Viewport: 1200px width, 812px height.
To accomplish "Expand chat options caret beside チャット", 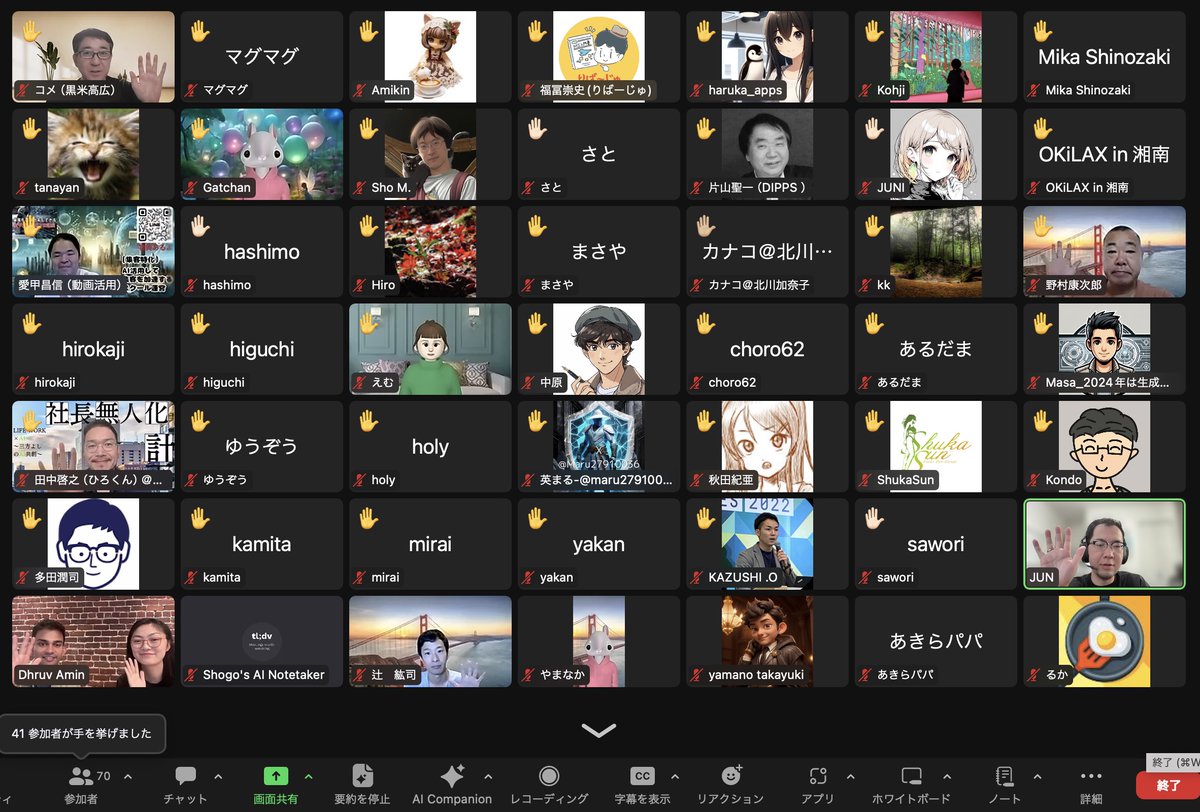I will (218, 776).
